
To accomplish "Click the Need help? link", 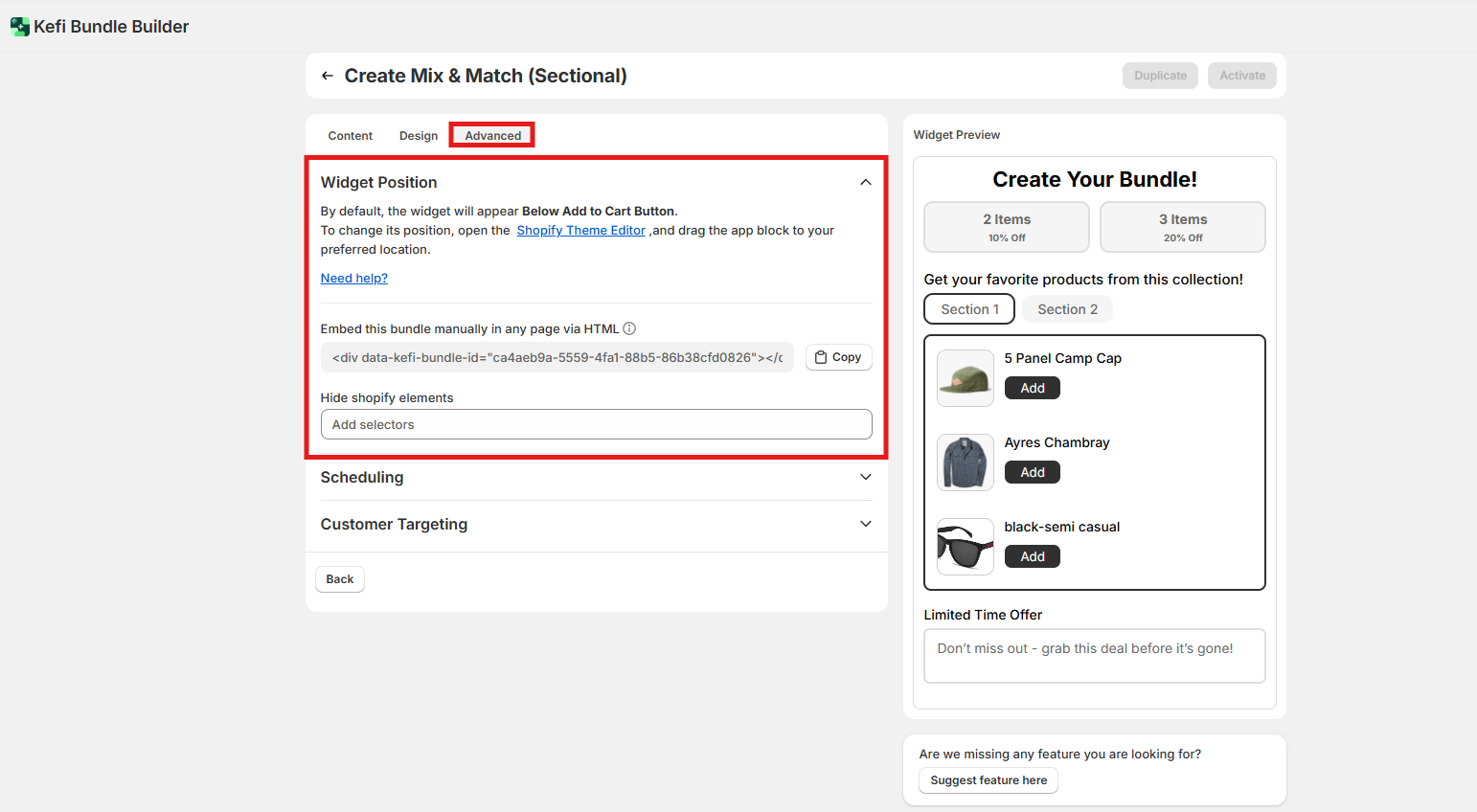I will [353, 279].
